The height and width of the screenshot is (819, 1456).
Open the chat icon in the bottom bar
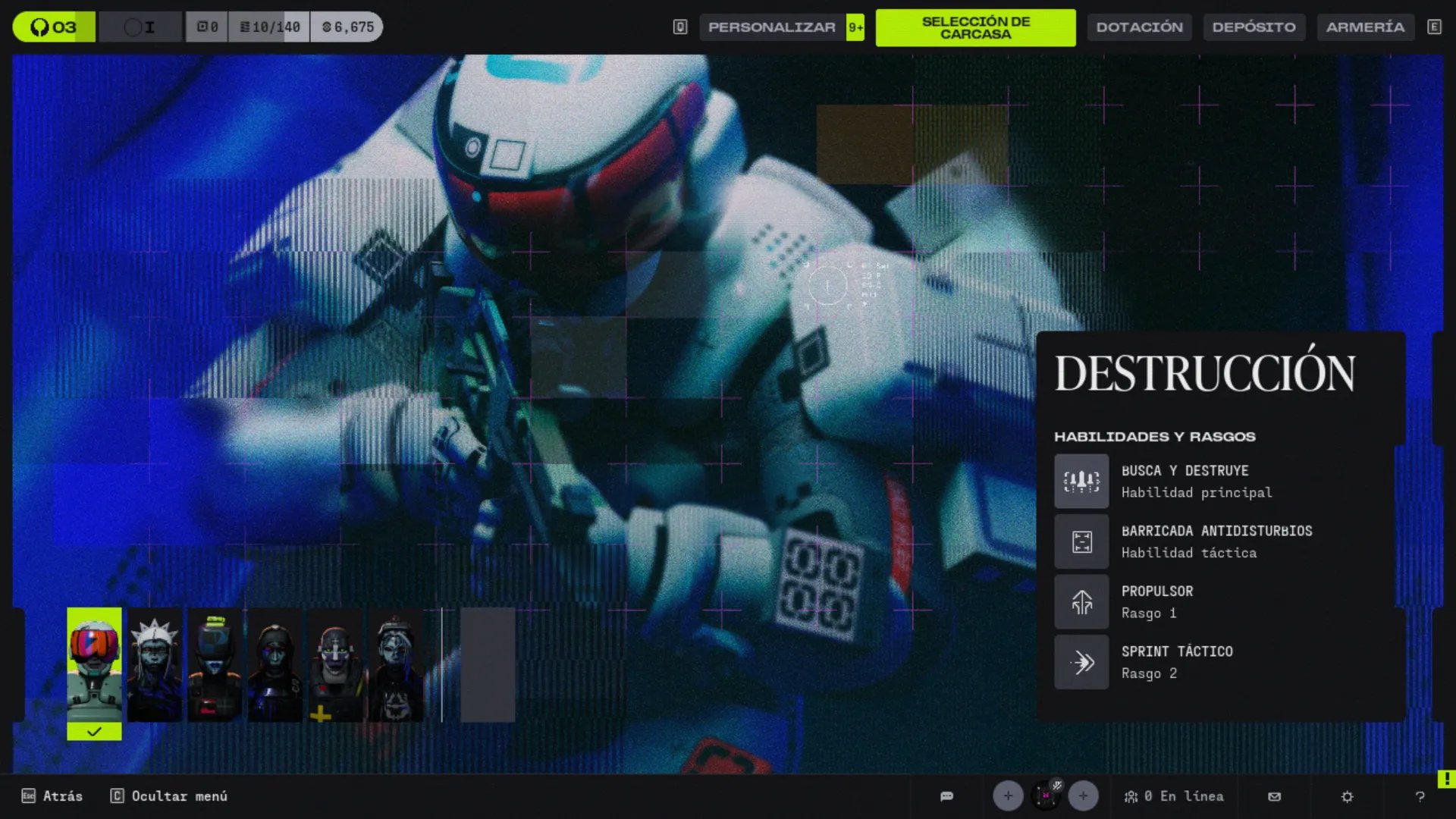click(946, 796)
